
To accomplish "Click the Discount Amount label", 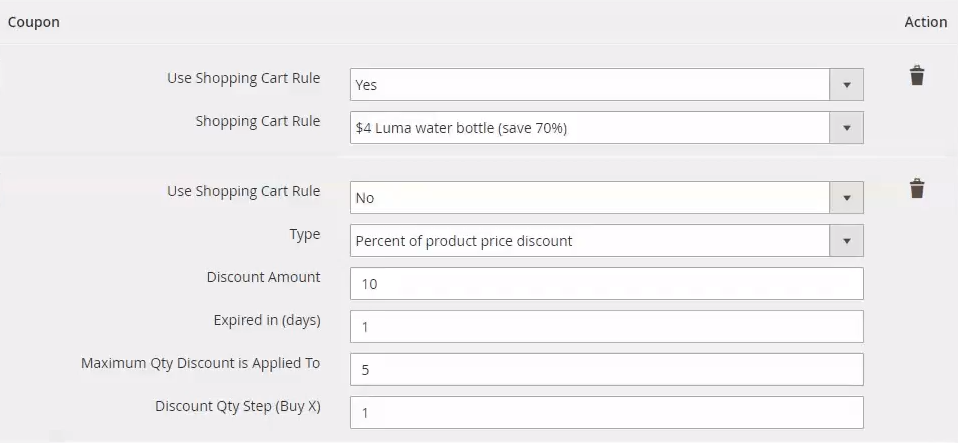I will click(263, 277).
